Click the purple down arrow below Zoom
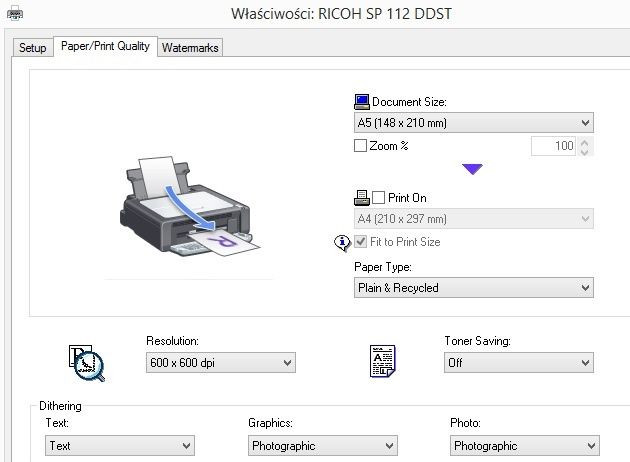Image resolution: width=630 pixels, height=462 pixels. point(472,169)
